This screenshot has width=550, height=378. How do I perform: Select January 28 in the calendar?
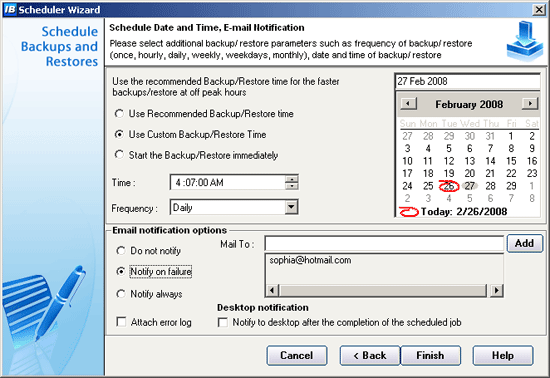[x=428, y=136]
